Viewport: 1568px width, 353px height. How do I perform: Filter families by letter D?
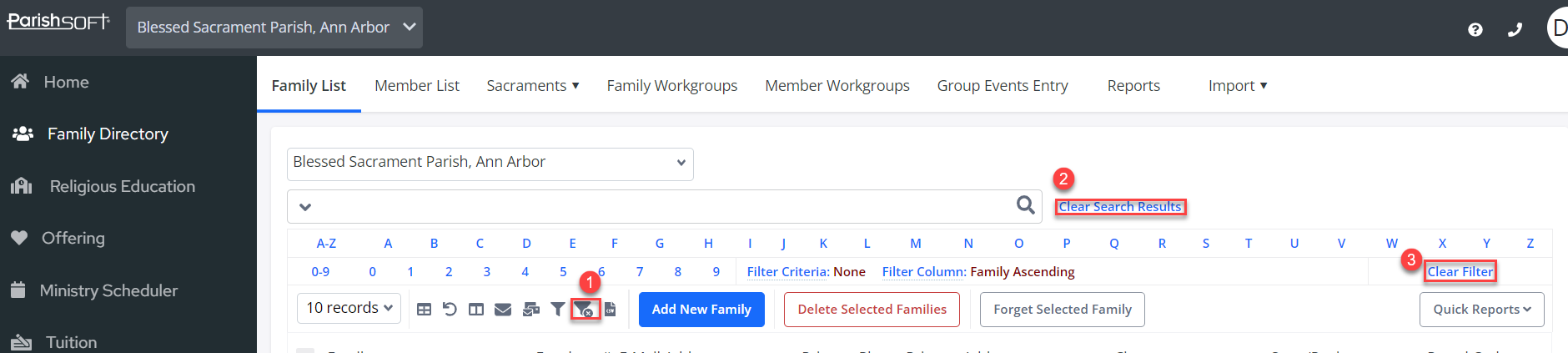[x=526, y=244]
